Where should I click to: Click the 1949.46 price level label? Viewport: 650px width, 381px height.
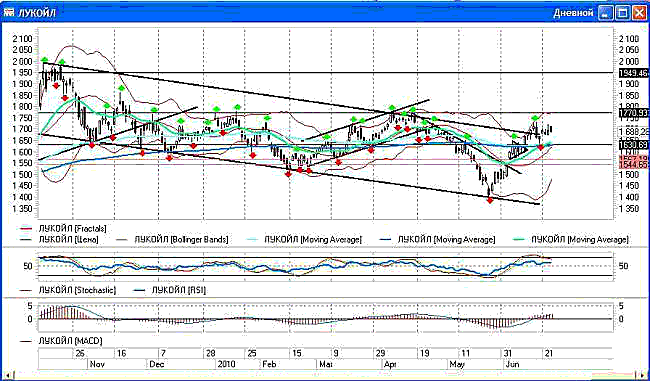click(633, 73)
